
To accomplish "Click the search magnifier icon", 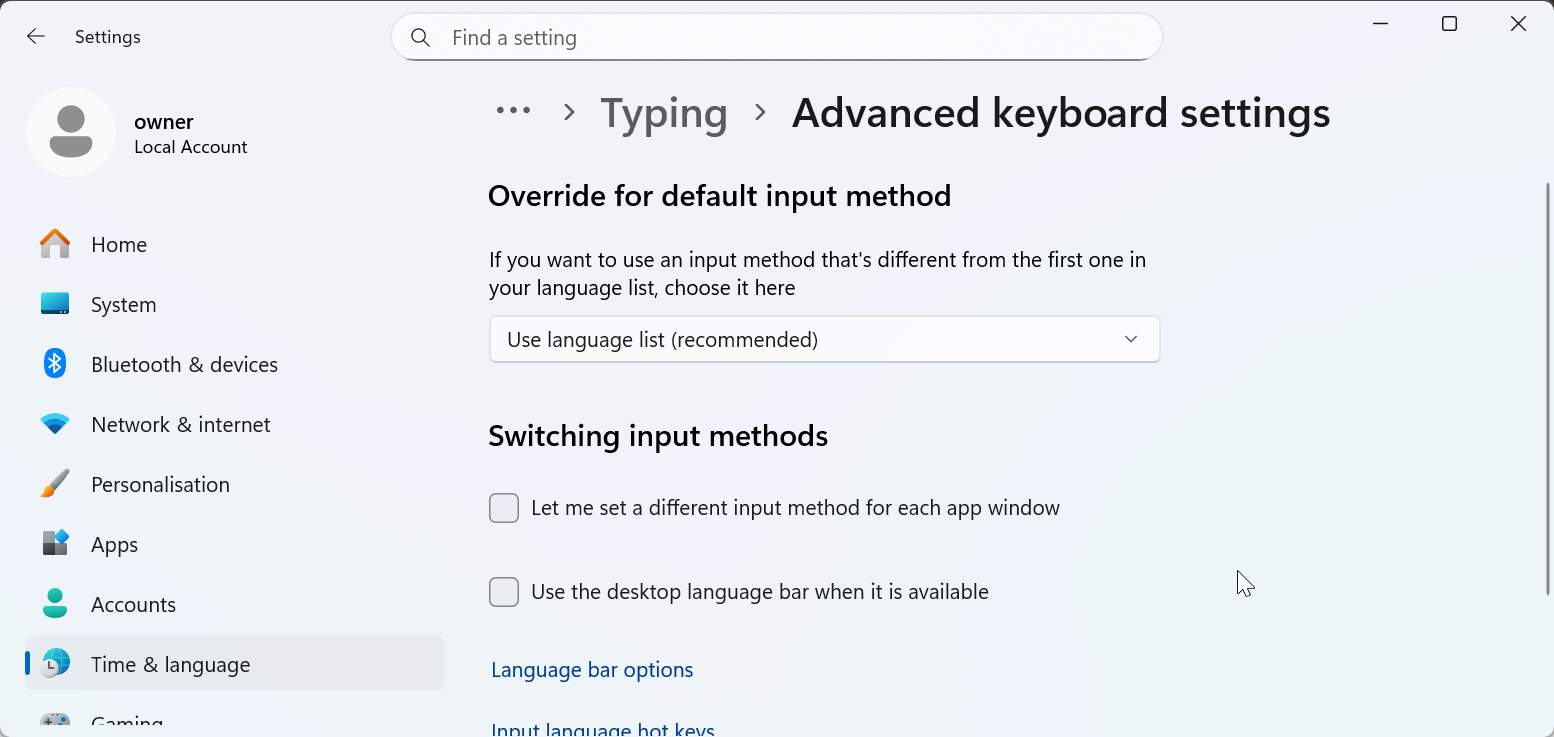I will 421,38.
